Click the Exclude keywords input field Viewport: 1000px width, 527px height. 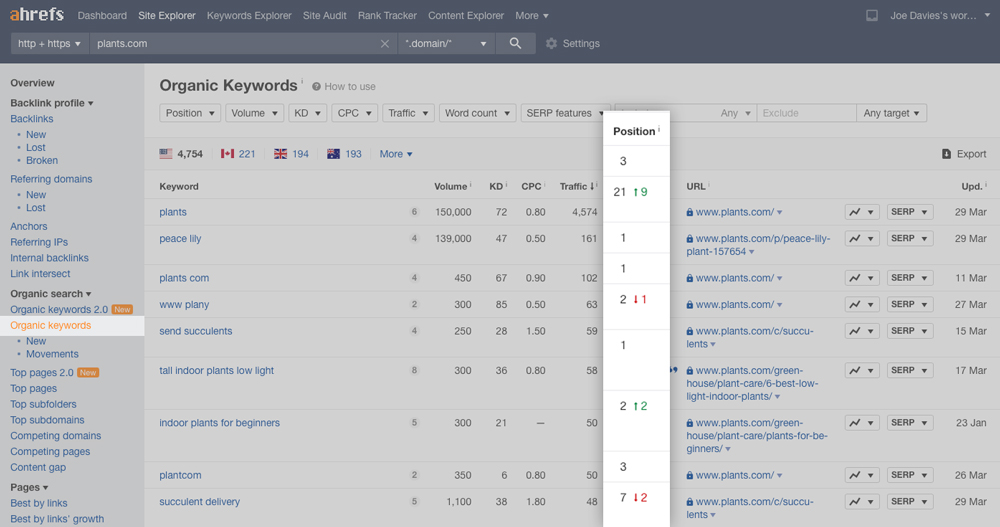806,113
